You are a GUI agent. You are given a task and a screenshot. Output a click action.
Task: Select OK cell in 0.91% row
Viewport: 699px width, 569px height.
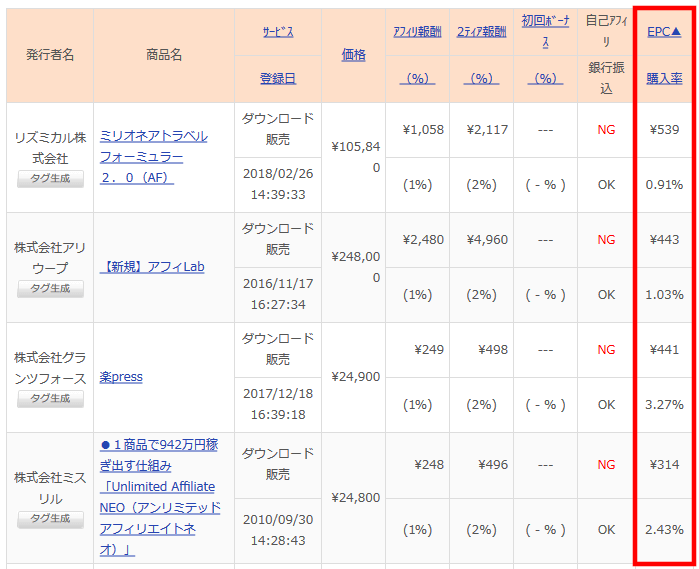click(606, 185)
